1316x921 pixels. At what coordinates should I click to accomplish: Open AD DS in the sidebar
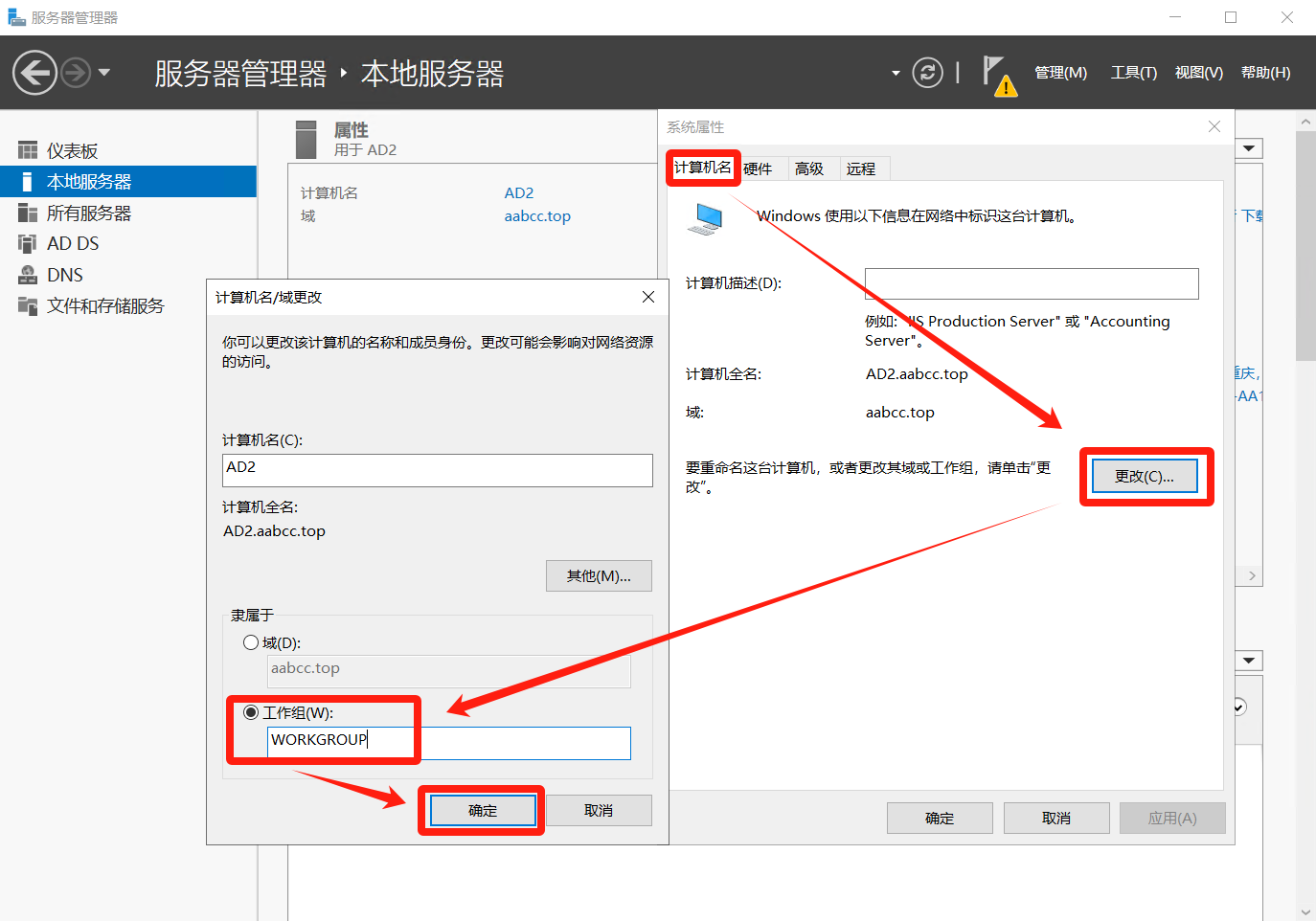(73, 244)
